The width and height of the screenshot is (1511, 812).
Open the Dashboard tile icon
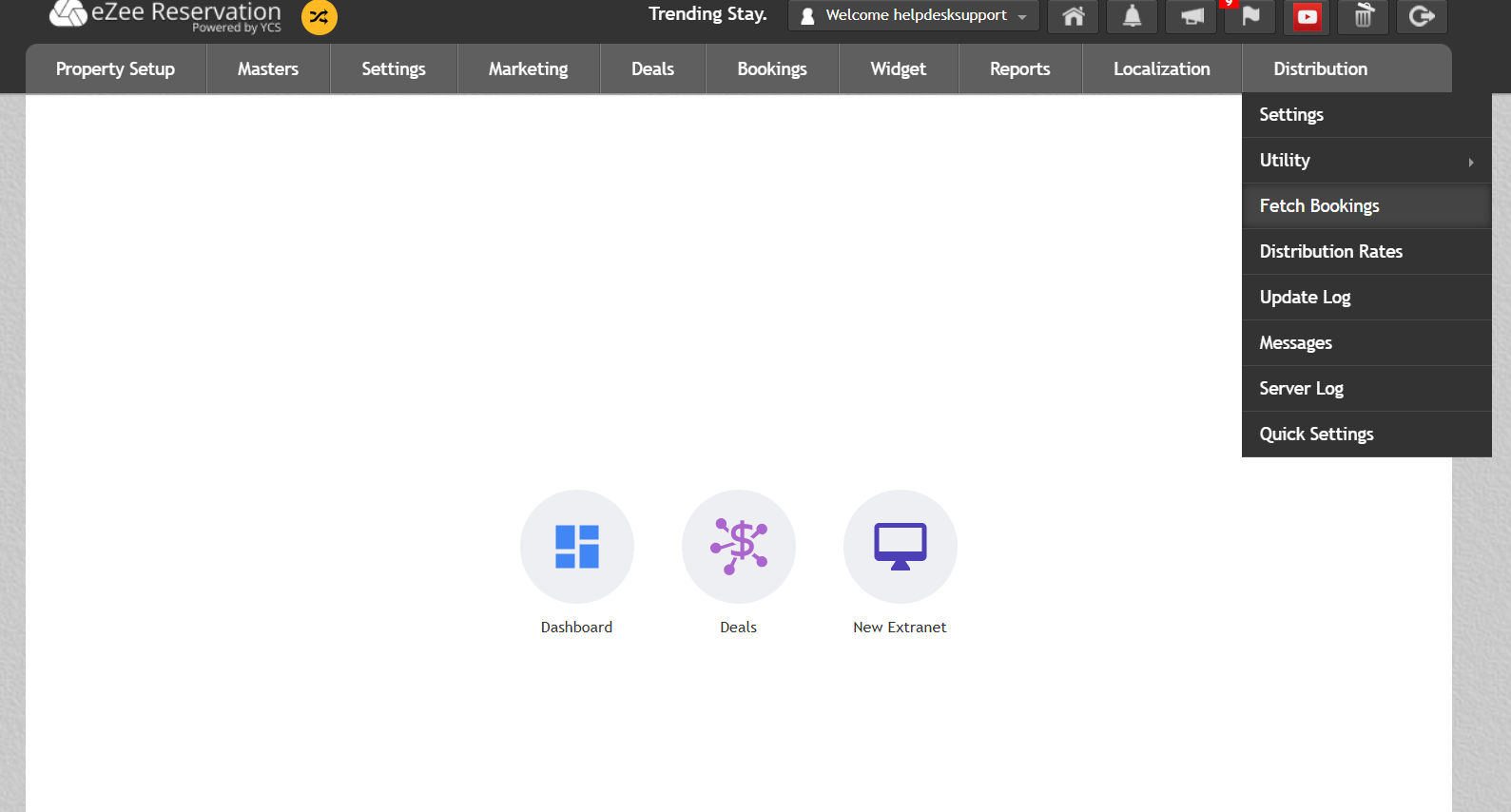(577, 547)
